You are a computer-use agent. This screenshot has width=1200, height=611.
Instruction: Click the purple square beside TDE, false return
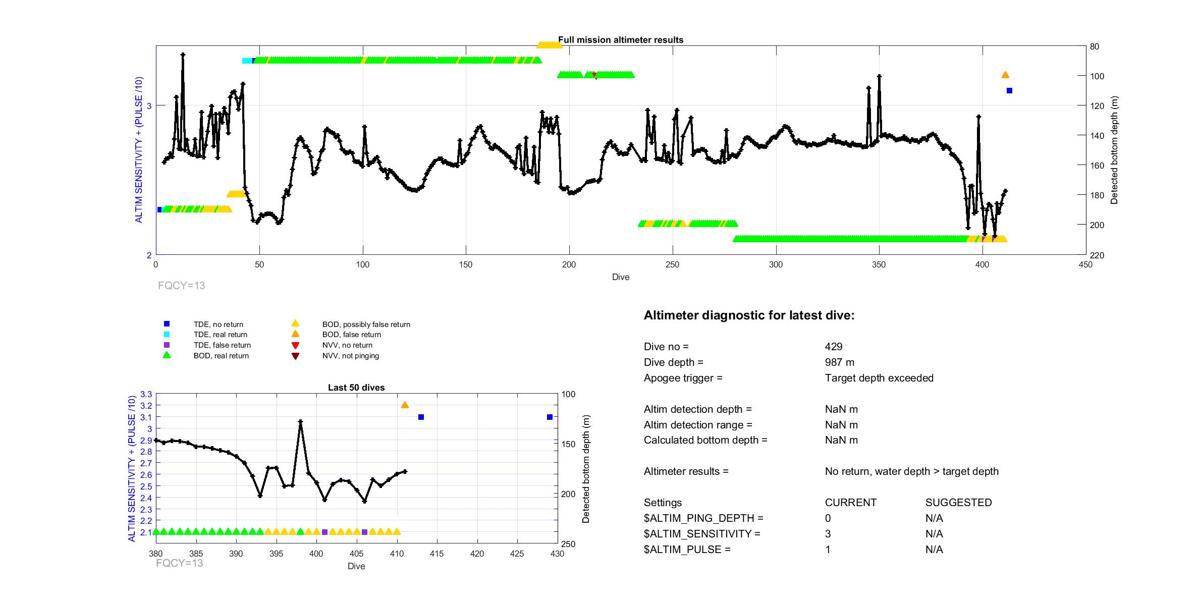167,345
